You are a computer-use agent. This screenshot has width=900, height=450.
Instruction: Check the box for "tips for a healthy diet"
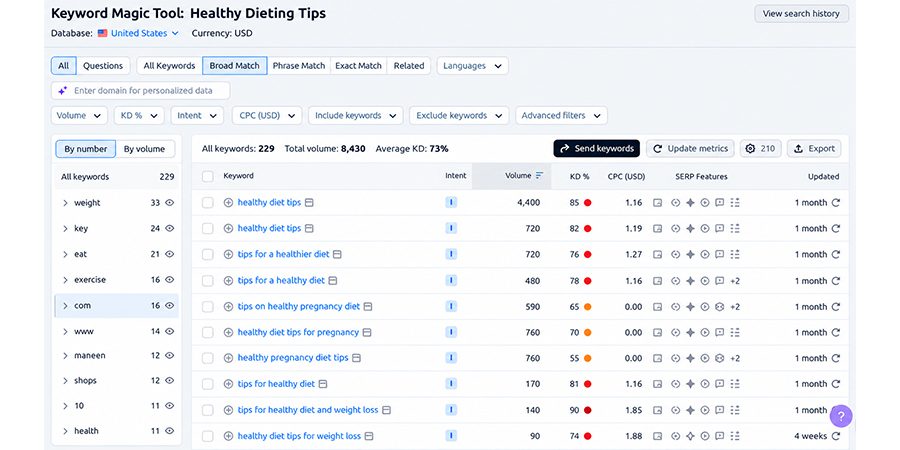(208, 281)
